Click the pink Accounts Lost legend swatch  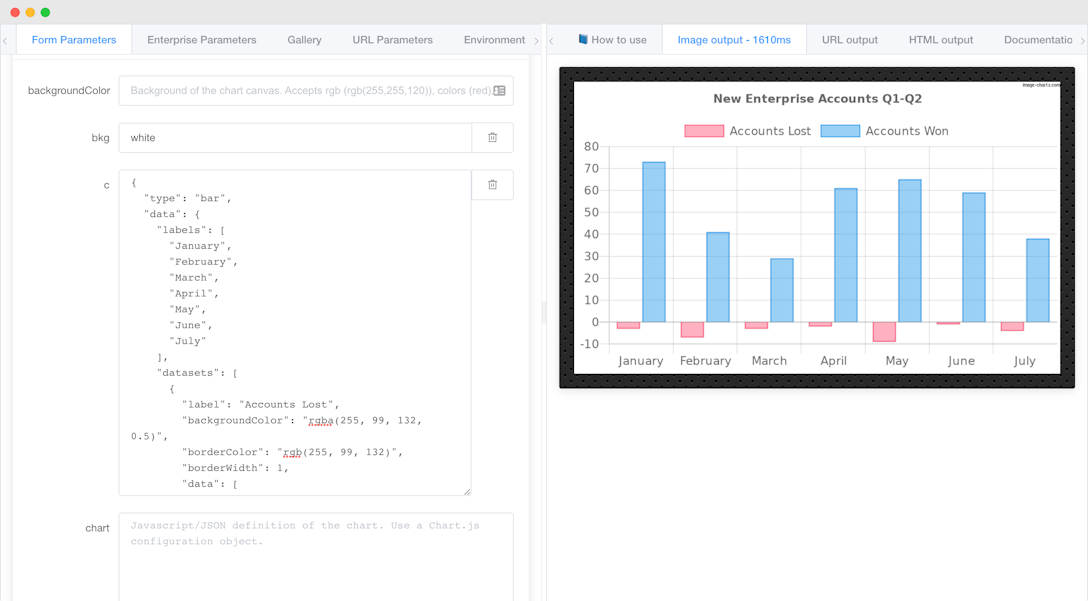(703, 131)
